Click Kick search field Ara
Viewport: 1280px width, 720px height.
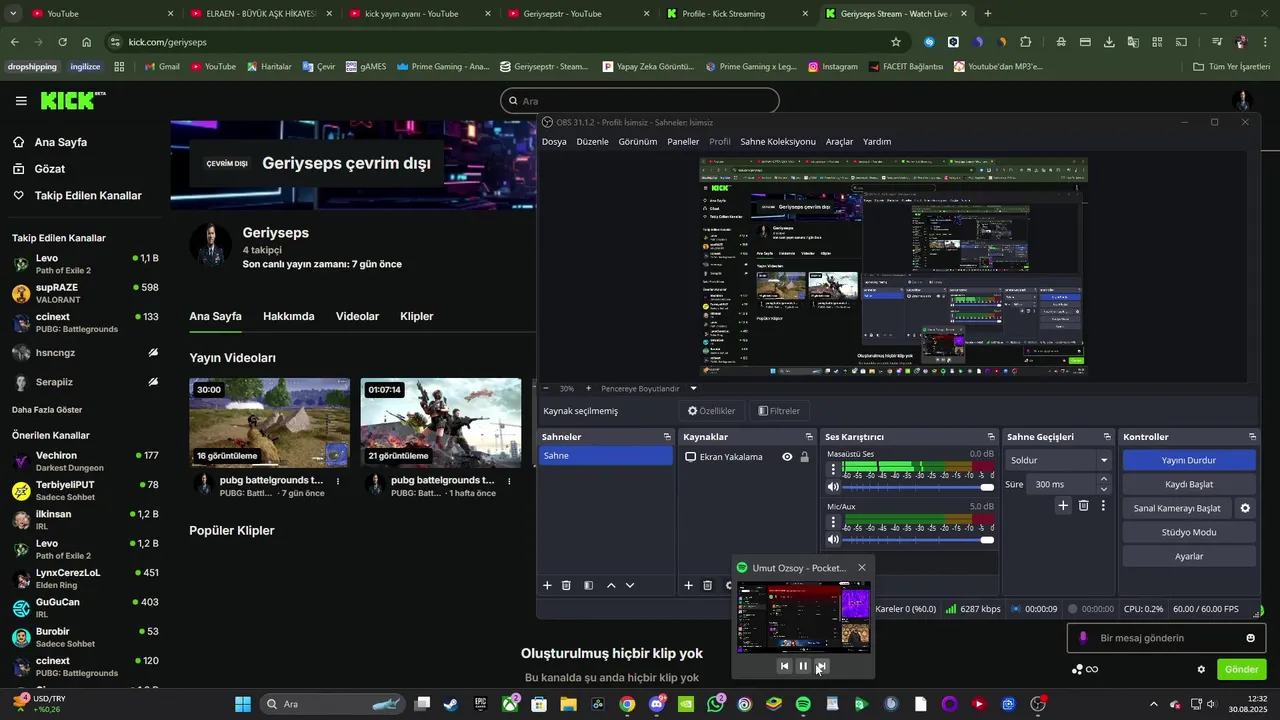click(640, 101)
